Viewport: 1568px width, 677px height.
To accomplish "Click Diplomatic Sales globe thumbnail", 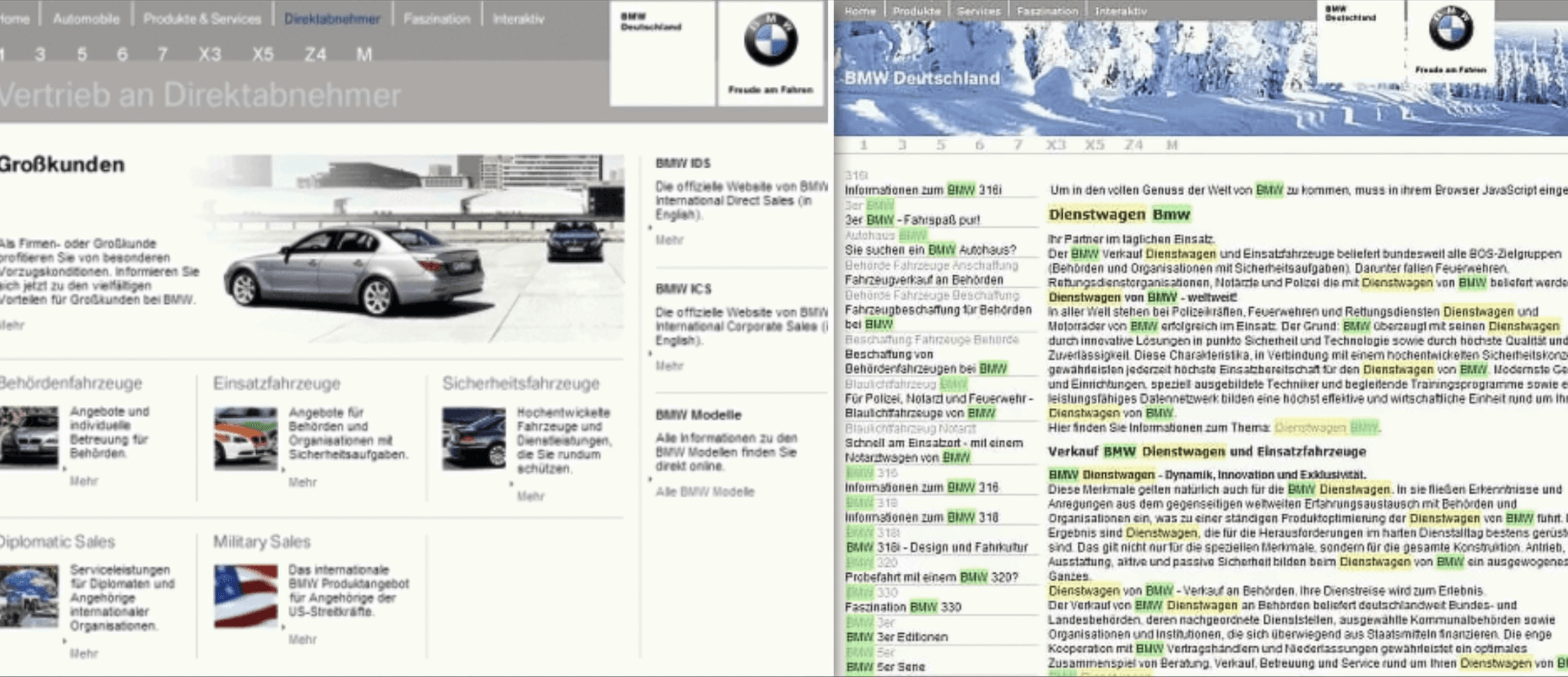I will click(x=29, y=596).
